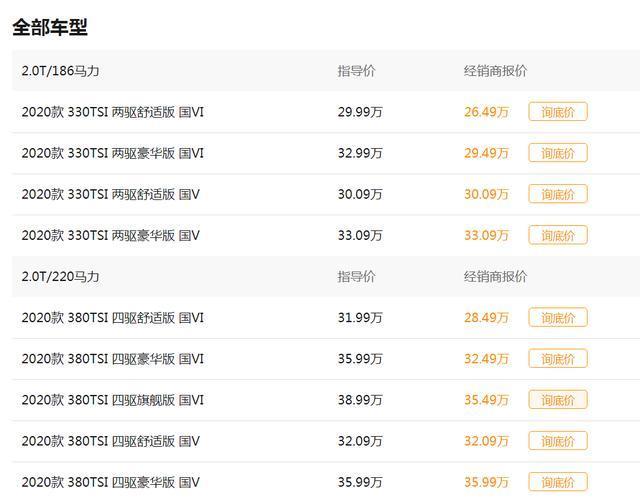This screenshot has width=640, height=500.
Task: Click 询底价 for 330TSI 两驱豪华版 国VI
Action: [558, 153]
